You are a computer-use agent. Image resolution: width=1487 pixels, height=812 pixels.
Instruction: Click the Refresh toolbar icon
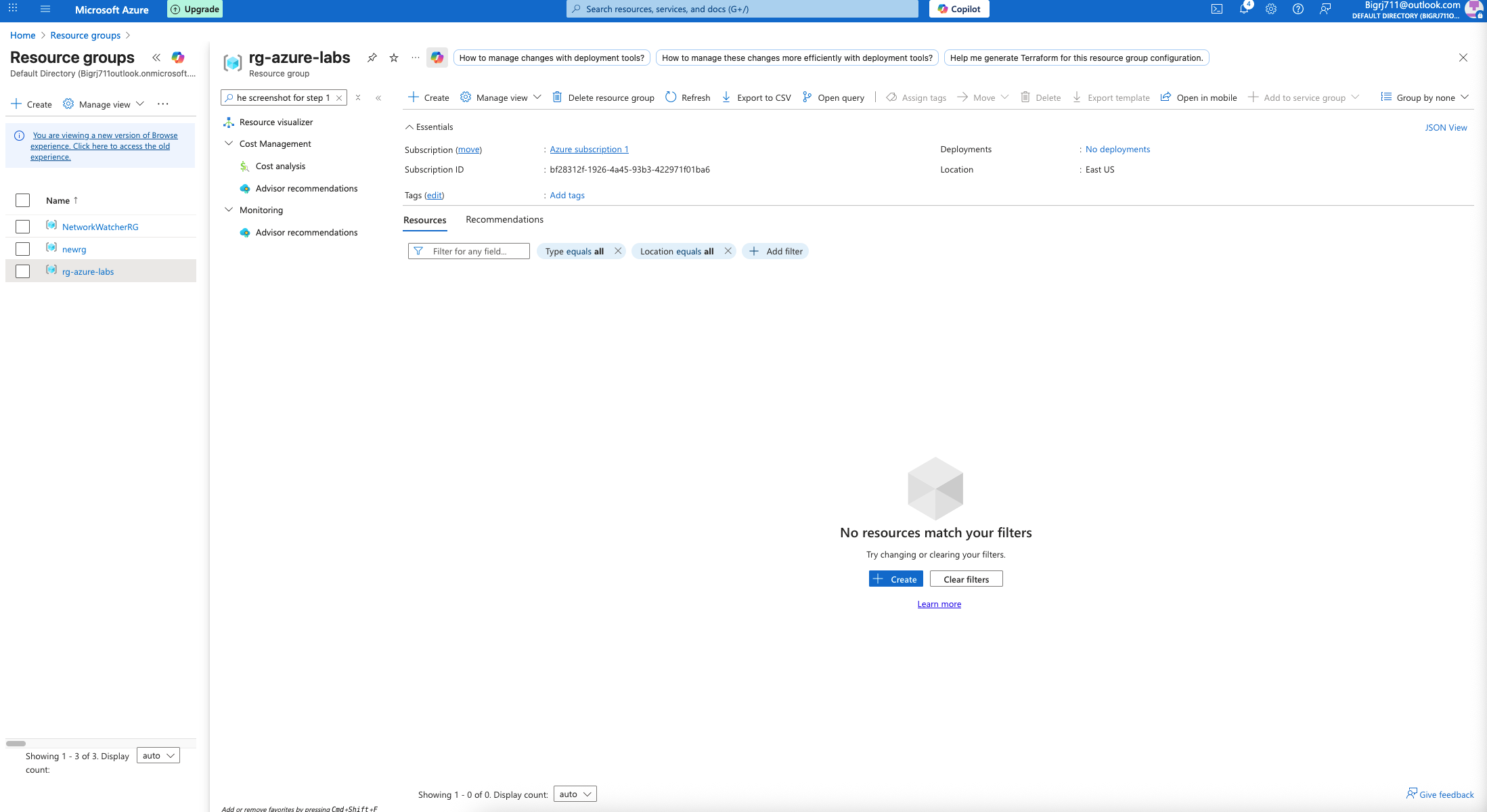pos(671,97)
